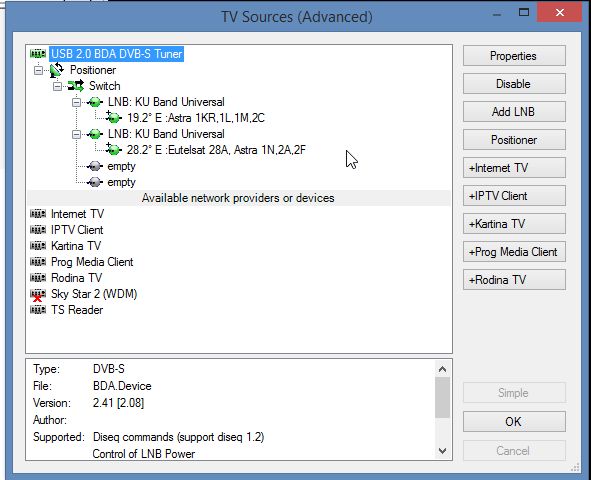Open tuner Properties
This screenshot has width=591, height=480.
[x=514, y=56]
